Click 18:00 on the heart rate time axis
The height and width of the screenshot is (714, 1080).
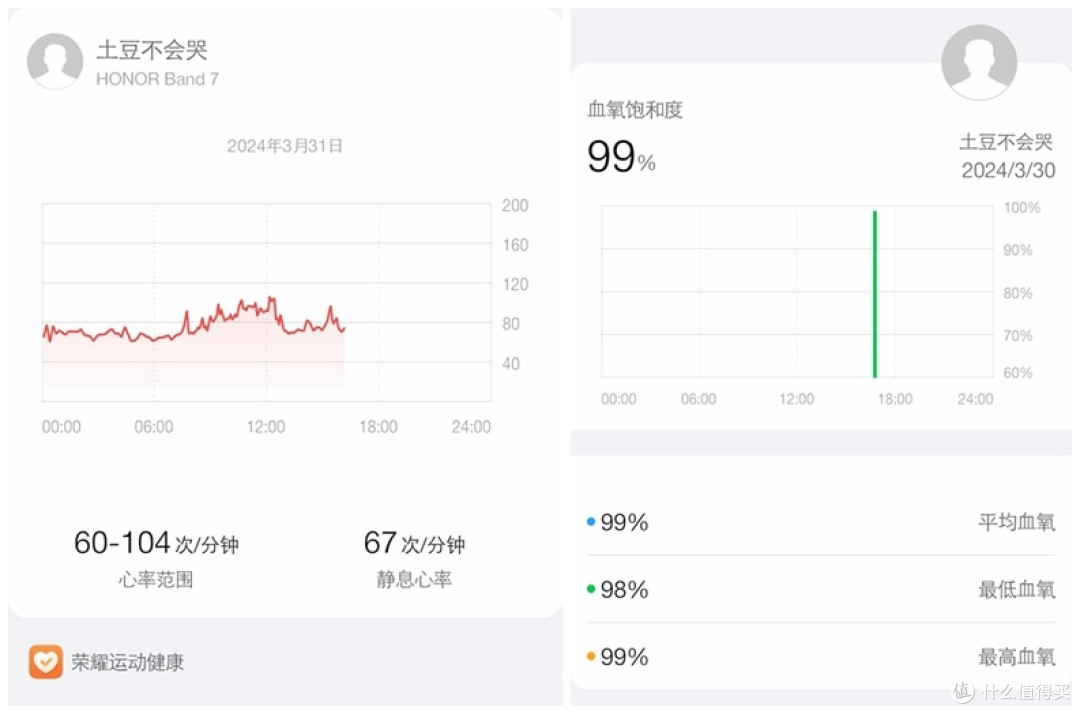(x=378, y=427)
